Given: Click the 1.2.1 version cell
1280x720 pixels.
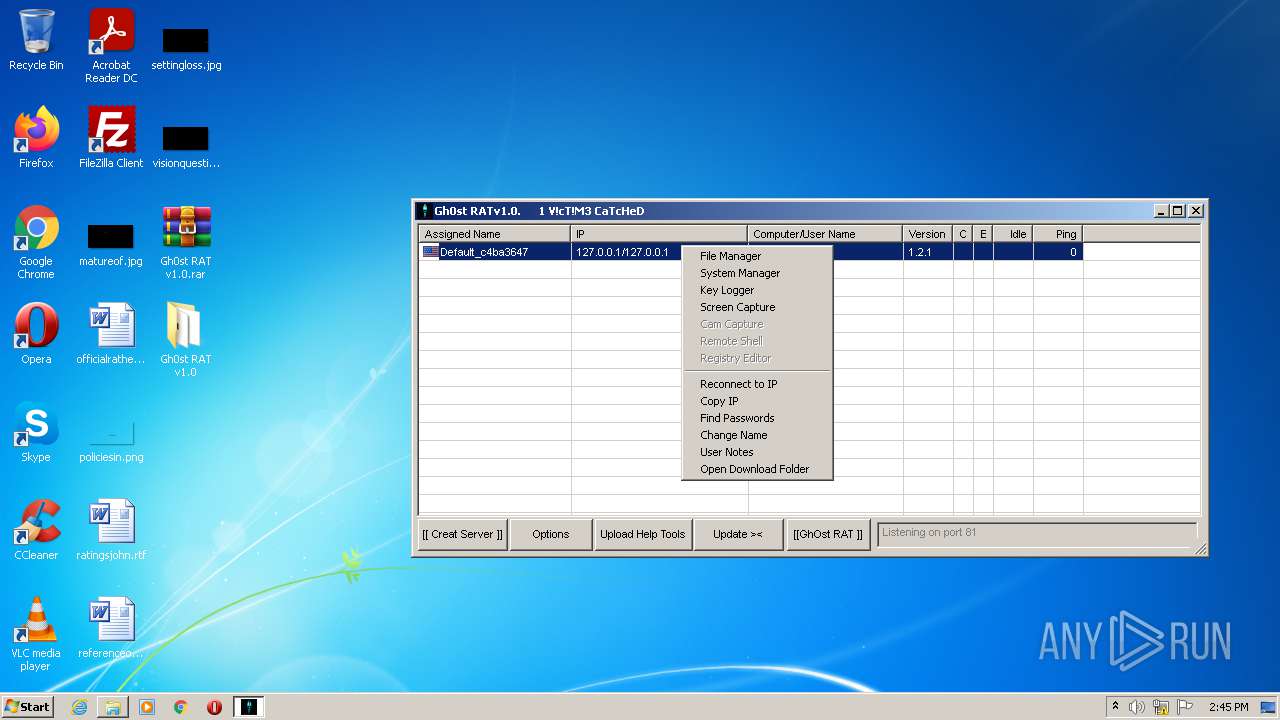Looking at the screenshot, I should click(x=927, y=252).
